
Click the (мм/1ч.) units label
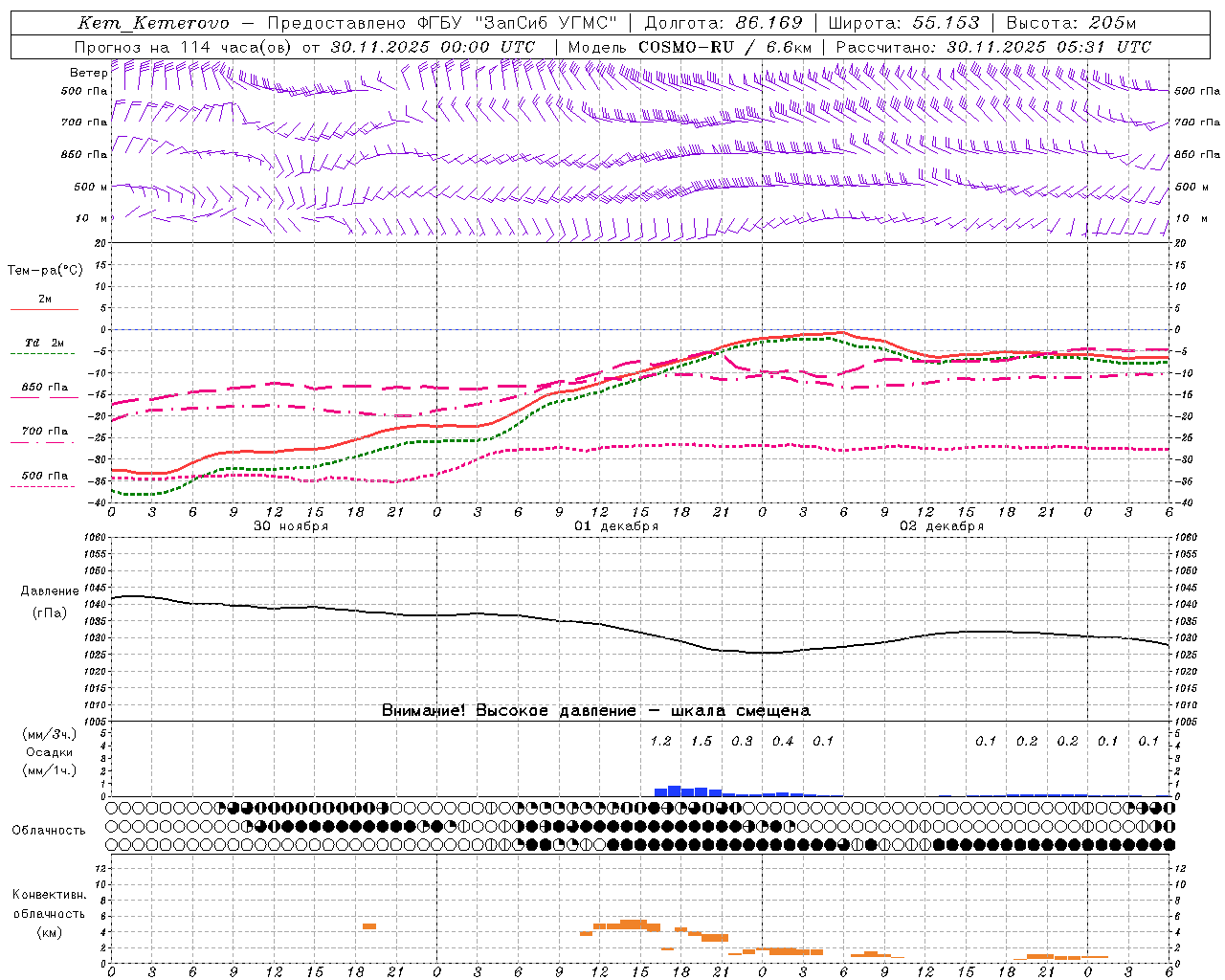50,770
